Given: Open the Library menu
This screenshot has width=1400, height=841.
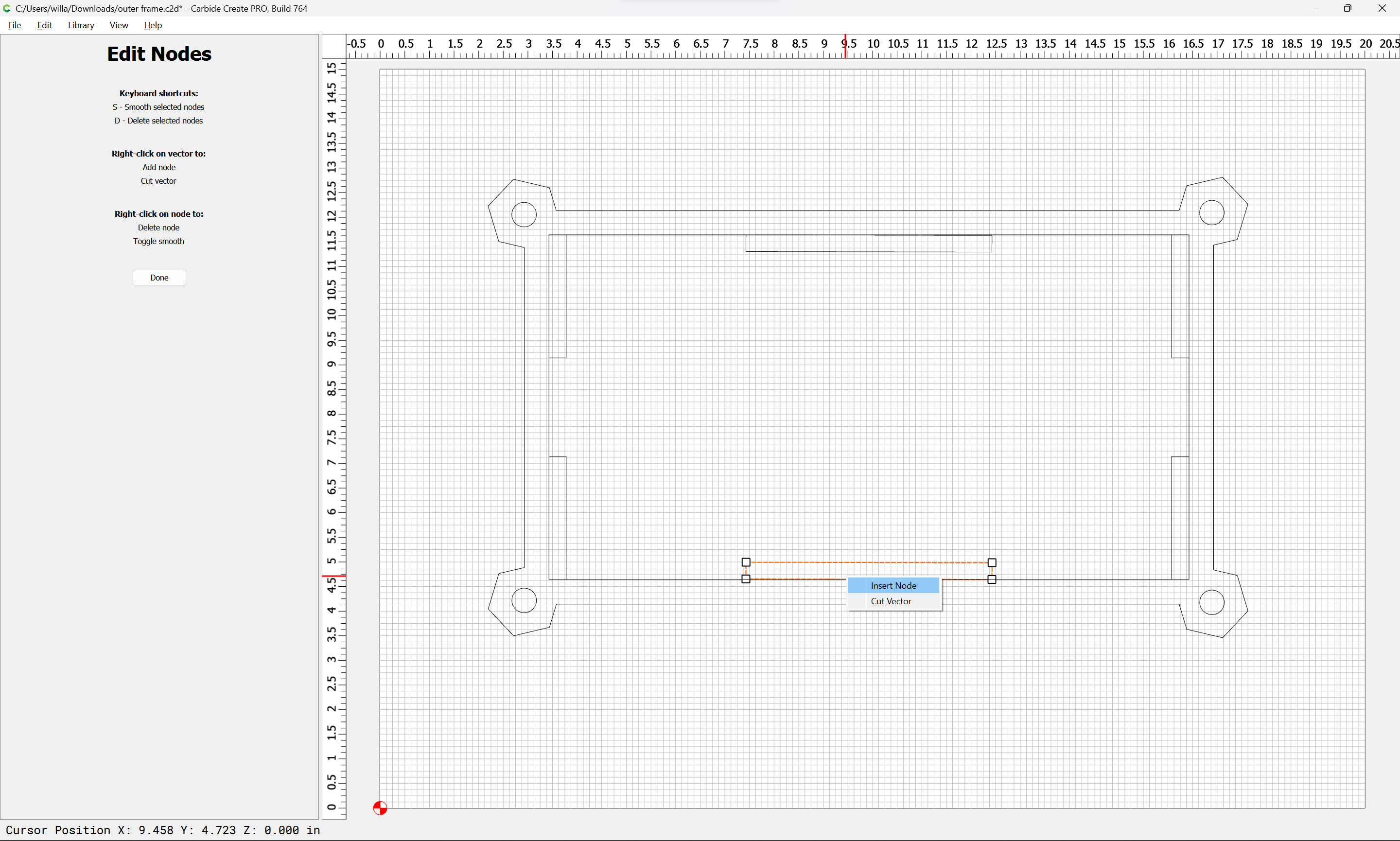Looking at the screenshot, I should (x=81, y=25).
